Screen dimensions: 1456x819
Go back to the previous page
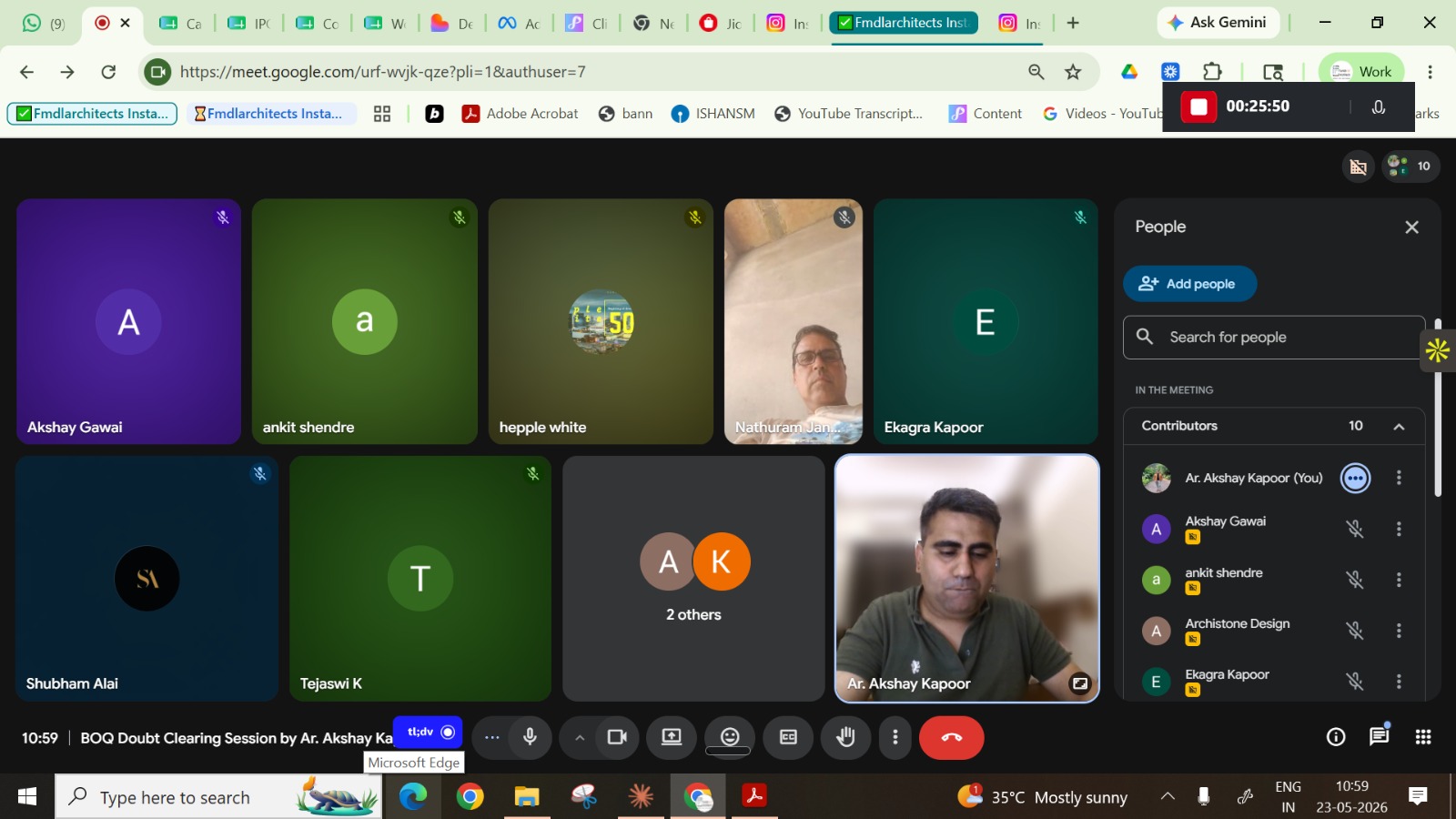pos(26,72)
